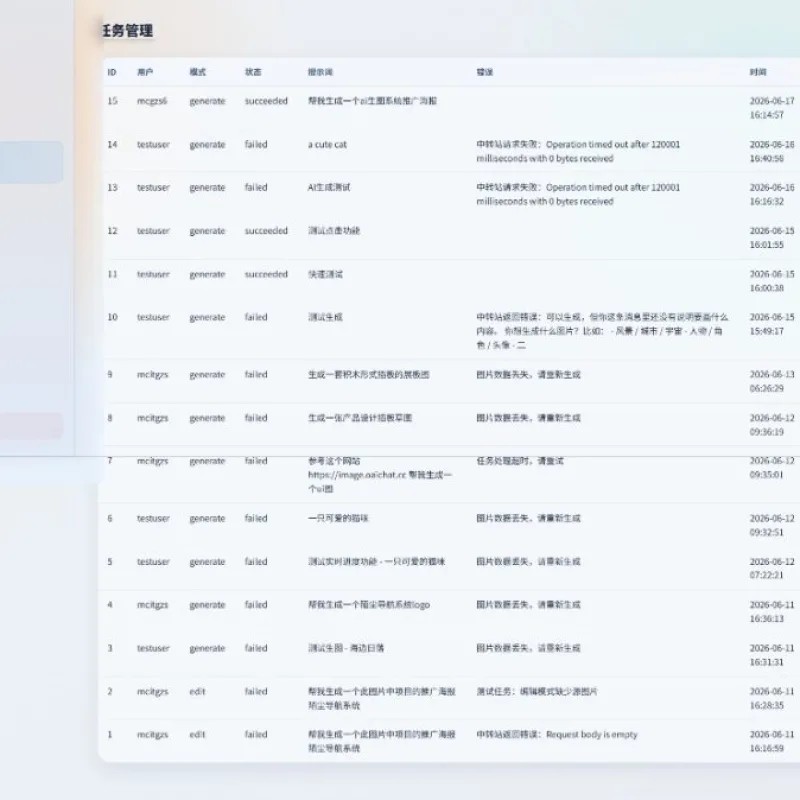This screenshot has height=800, width=800.
Task: Click the time 2026-06-12 07:22:21
Action: click(772, 568)
